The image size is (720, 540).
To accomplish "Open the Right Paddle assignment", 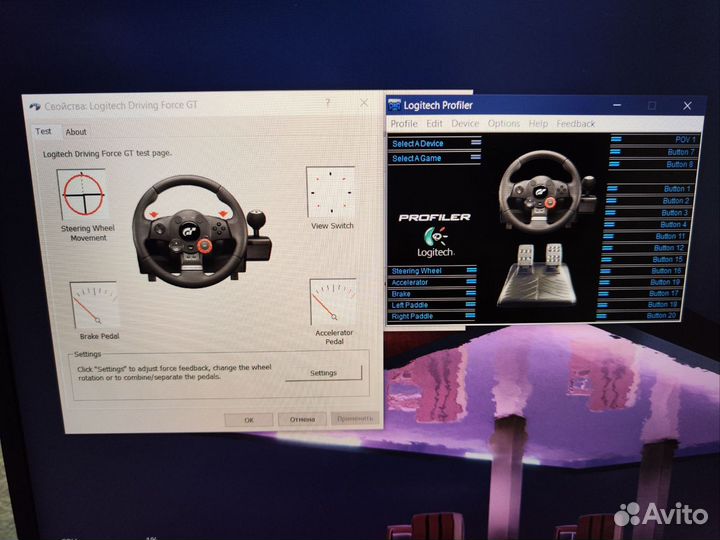I will point(432,316).
